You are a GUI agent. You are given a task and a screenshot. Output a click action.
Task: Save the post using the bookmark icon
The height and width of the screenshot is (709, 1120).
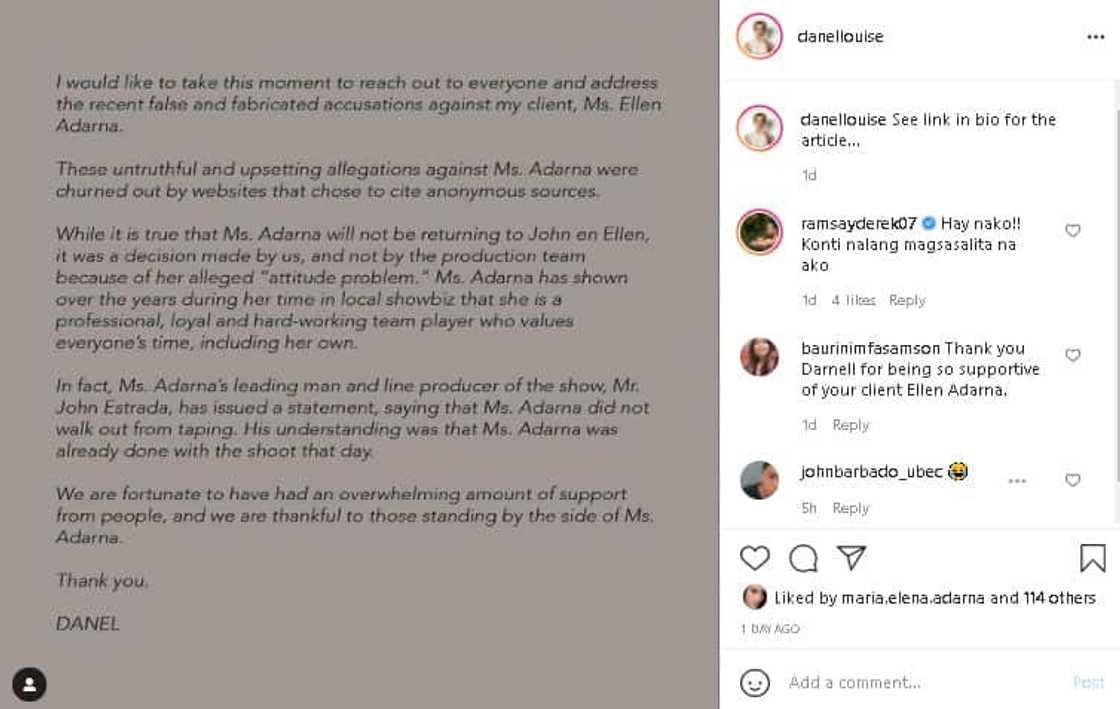click(1095, 559)
